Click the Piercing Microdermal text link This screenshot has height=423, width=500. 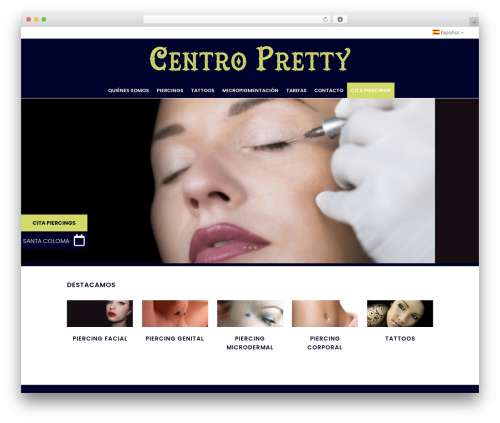pos(250,343)
